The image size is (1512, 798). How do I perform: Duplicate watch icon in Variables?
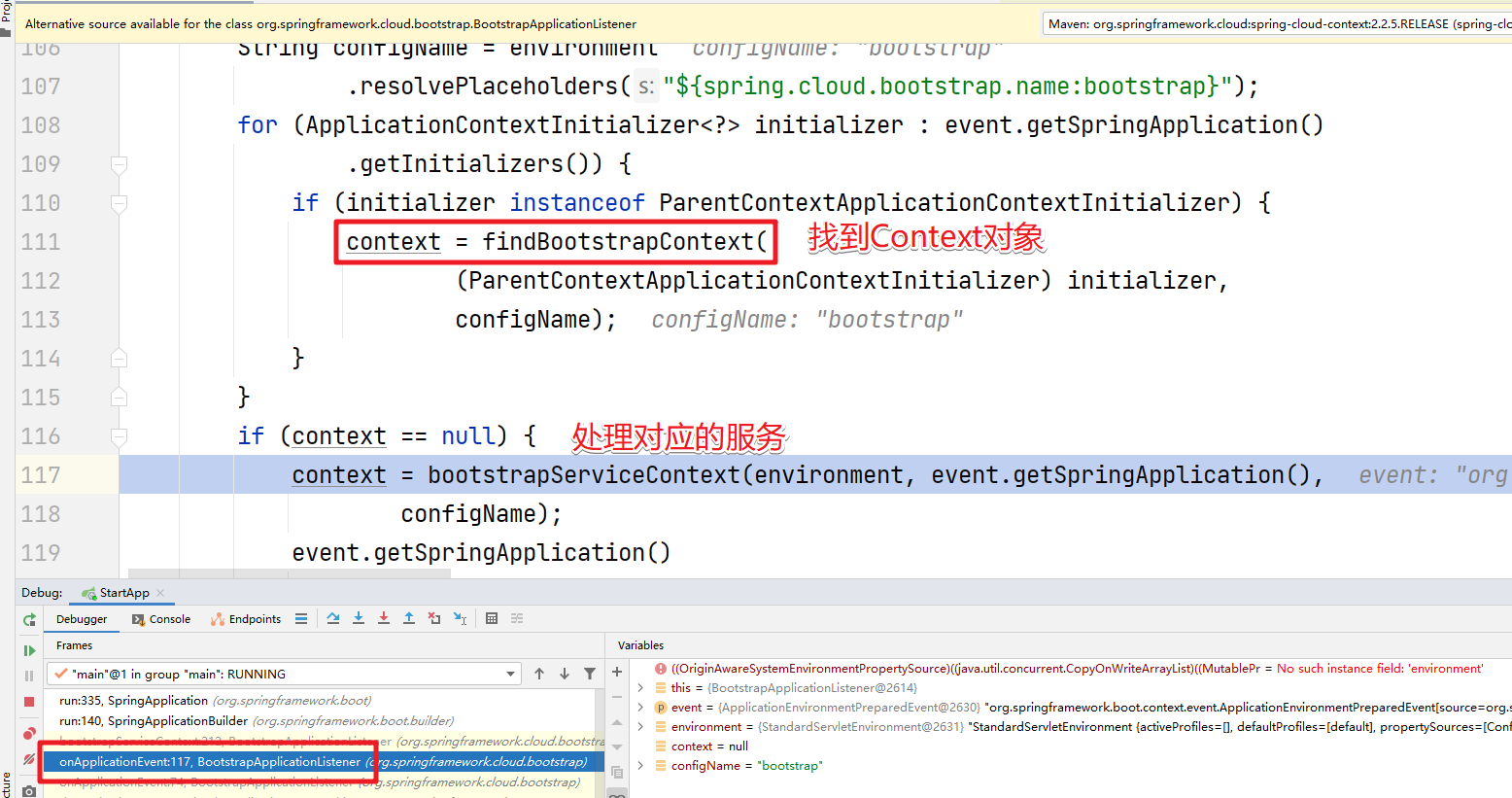coord(617,773)
